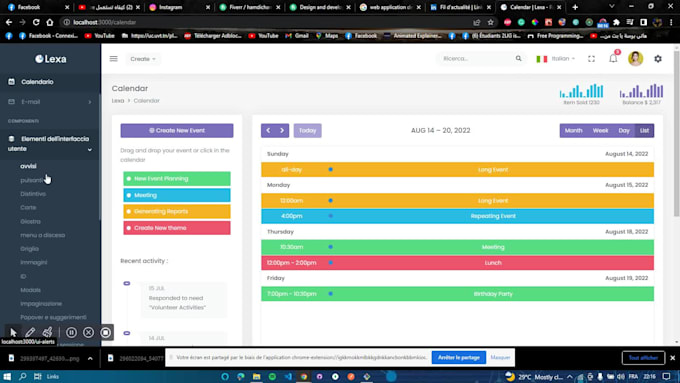Collapse Elementi dell'interfaccia utente section
This screenshot has width=680, height=383.
coord(50,144)
